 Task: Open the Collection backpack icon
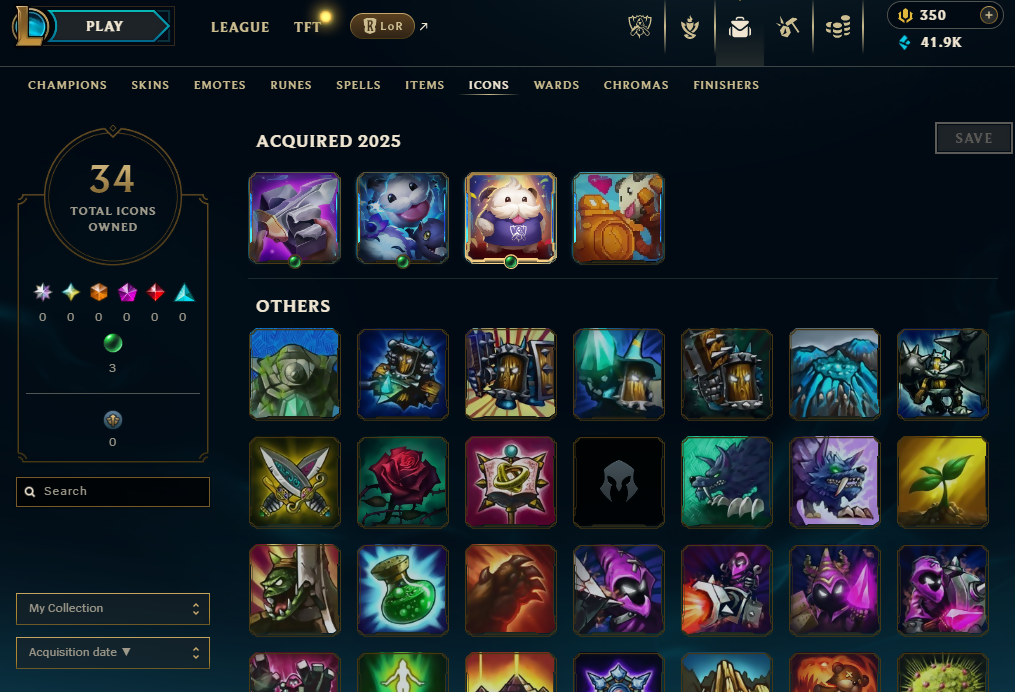(739, 27)
